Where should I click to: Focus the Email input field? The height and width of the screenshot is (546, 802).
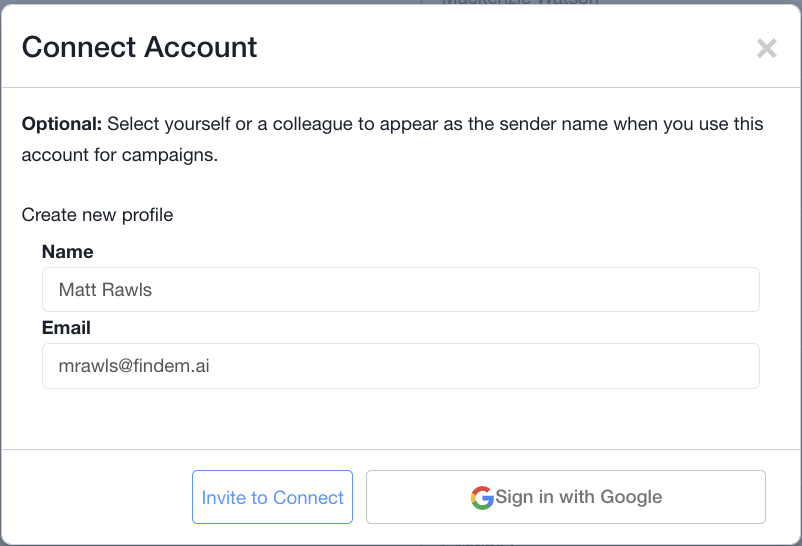tap(400, 366)
